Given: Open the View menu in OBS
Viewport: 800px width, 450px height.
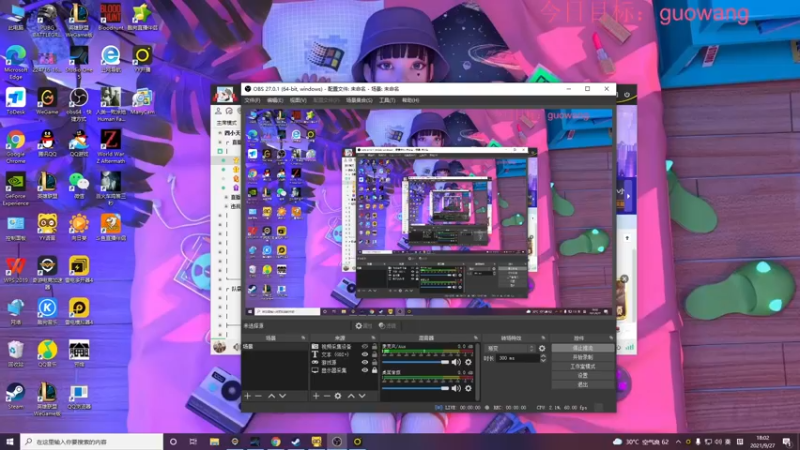Looking at the screenshot, I should point(298,101).
